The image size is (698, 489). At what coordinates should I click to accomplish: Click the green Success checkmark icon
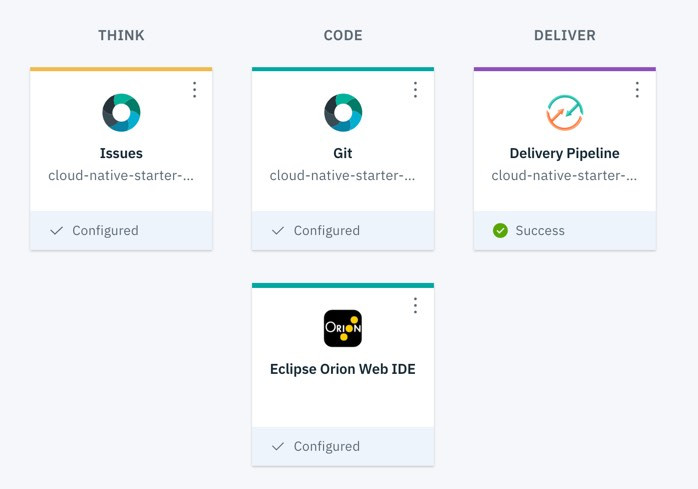click(x=500, y=231)
